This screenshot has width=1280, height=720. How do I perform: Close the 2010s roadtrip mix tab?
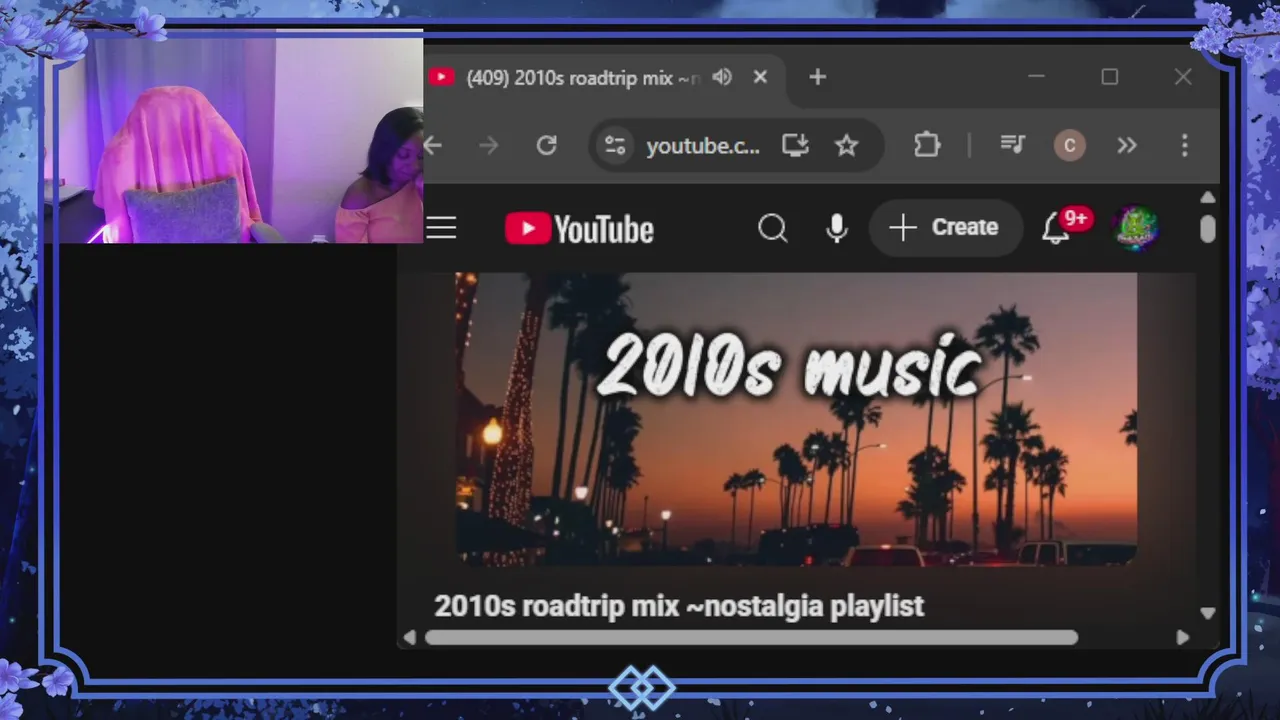[x=760, y=77]
